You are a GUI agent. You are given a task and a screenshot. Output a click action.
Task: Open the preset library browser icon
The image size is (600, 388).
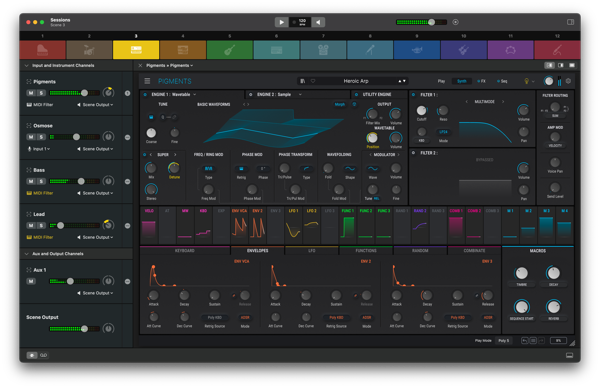pyautogui.click(x=303, y=81)
